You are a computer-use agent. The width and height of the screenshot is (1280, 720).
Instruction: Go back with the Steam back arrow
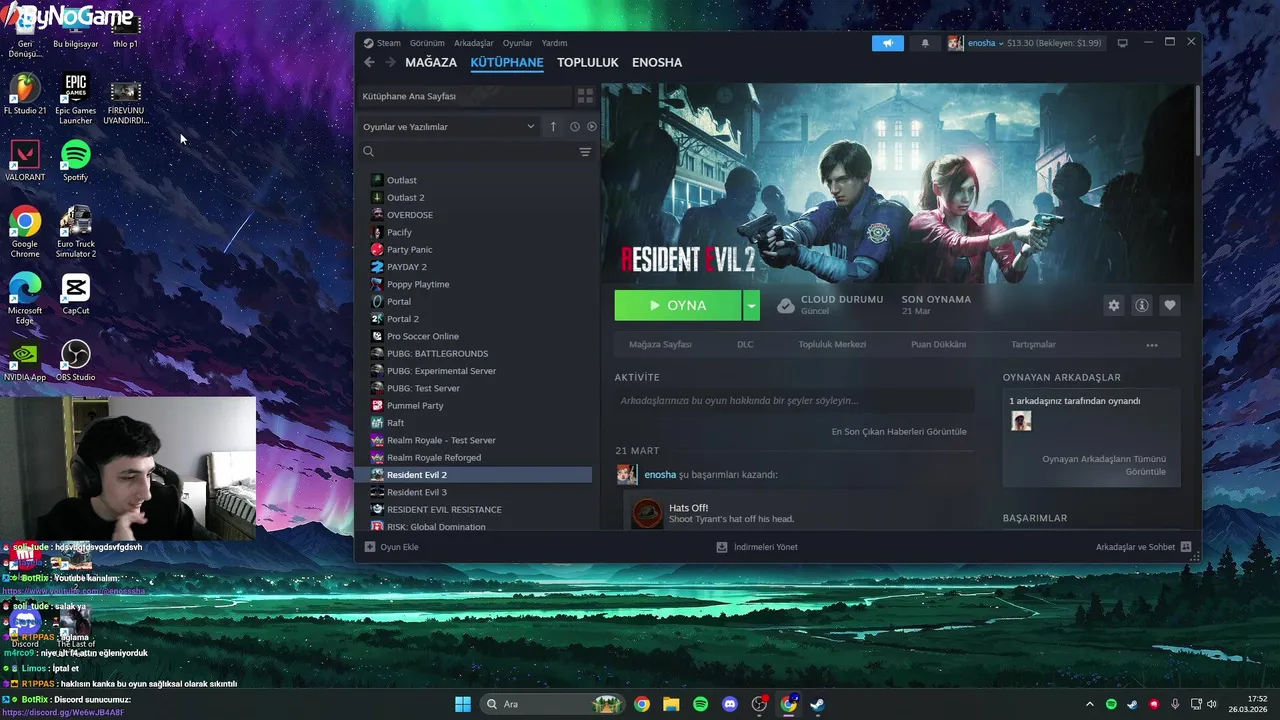(369, 62)
